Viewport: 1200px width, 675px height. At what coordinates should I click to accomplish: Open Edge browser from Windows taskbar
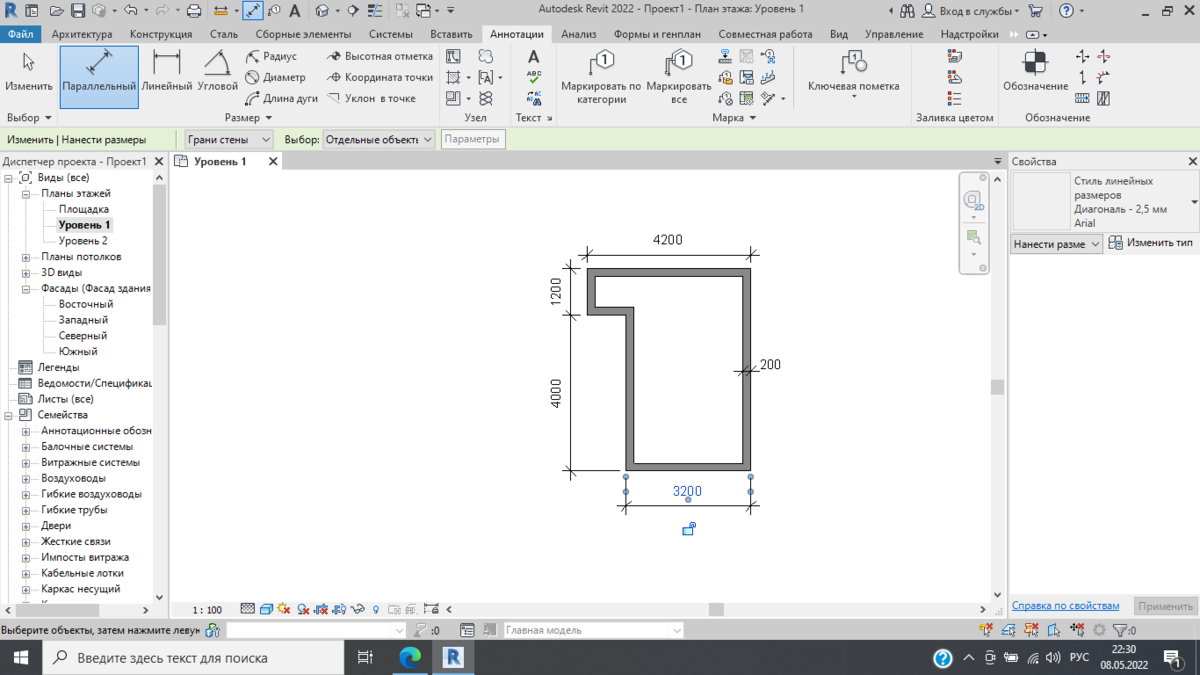click(411, 657)
